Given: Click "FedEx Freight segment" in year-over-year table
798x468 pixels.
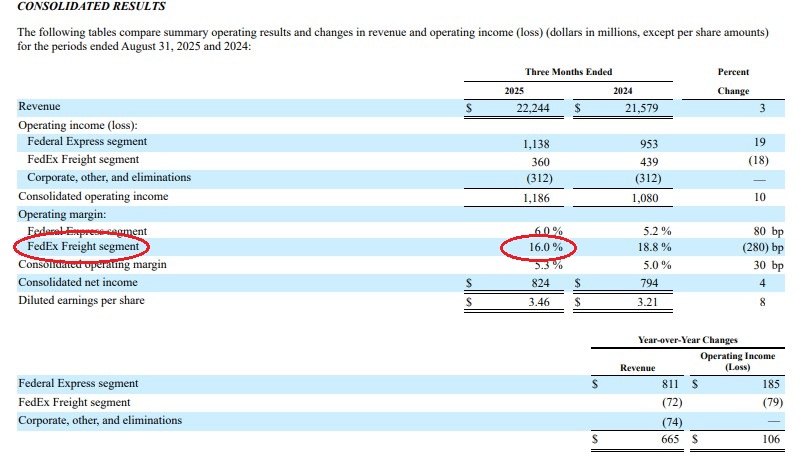Looking at the screenshot, I should (x=74, y=402).
